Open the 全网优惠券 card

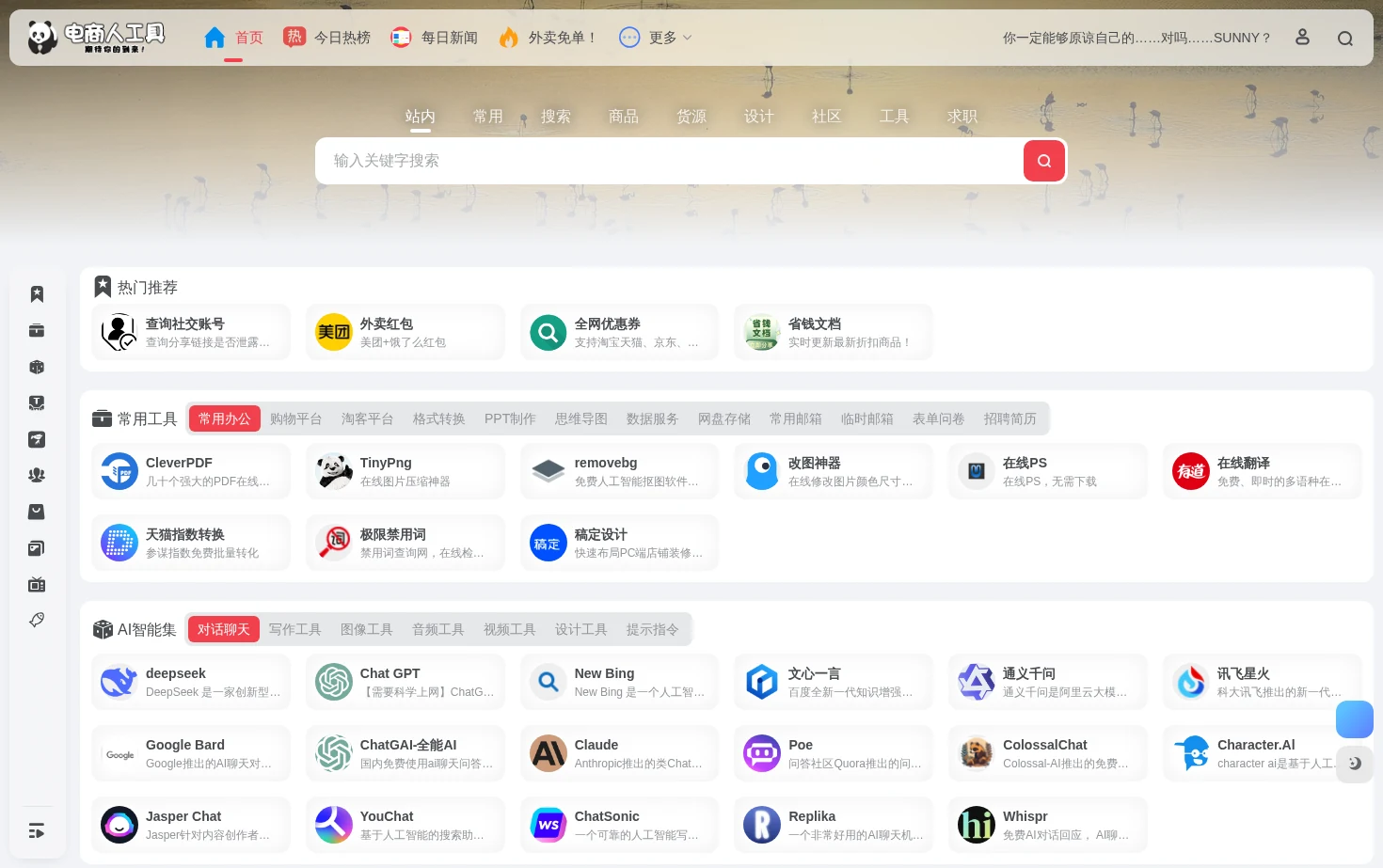point(620,332)
